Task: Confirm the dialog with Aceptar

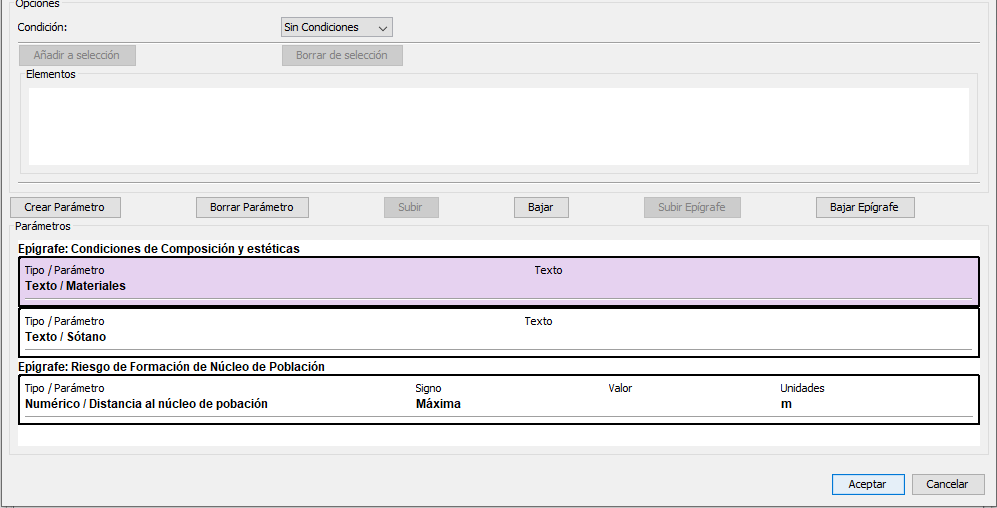Action: click(868, 484)
